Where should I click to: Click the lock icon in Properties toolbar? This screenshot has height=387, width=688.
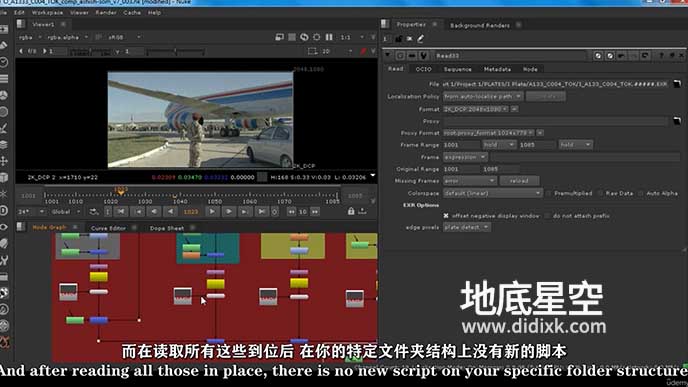pos(398,39)
